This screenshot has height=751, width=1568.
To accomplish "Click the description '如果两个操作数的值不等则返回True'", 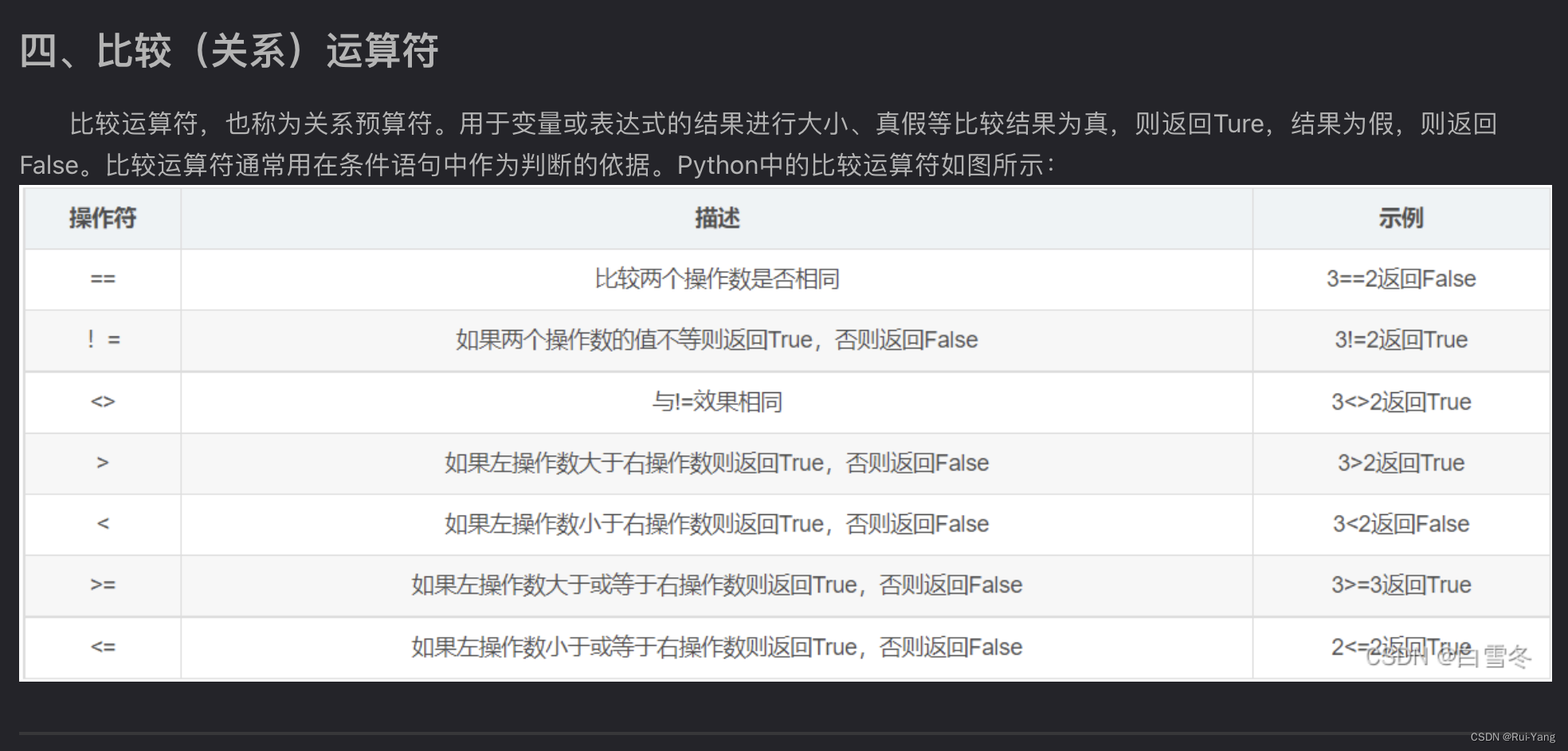I will [x=717, y=340].
